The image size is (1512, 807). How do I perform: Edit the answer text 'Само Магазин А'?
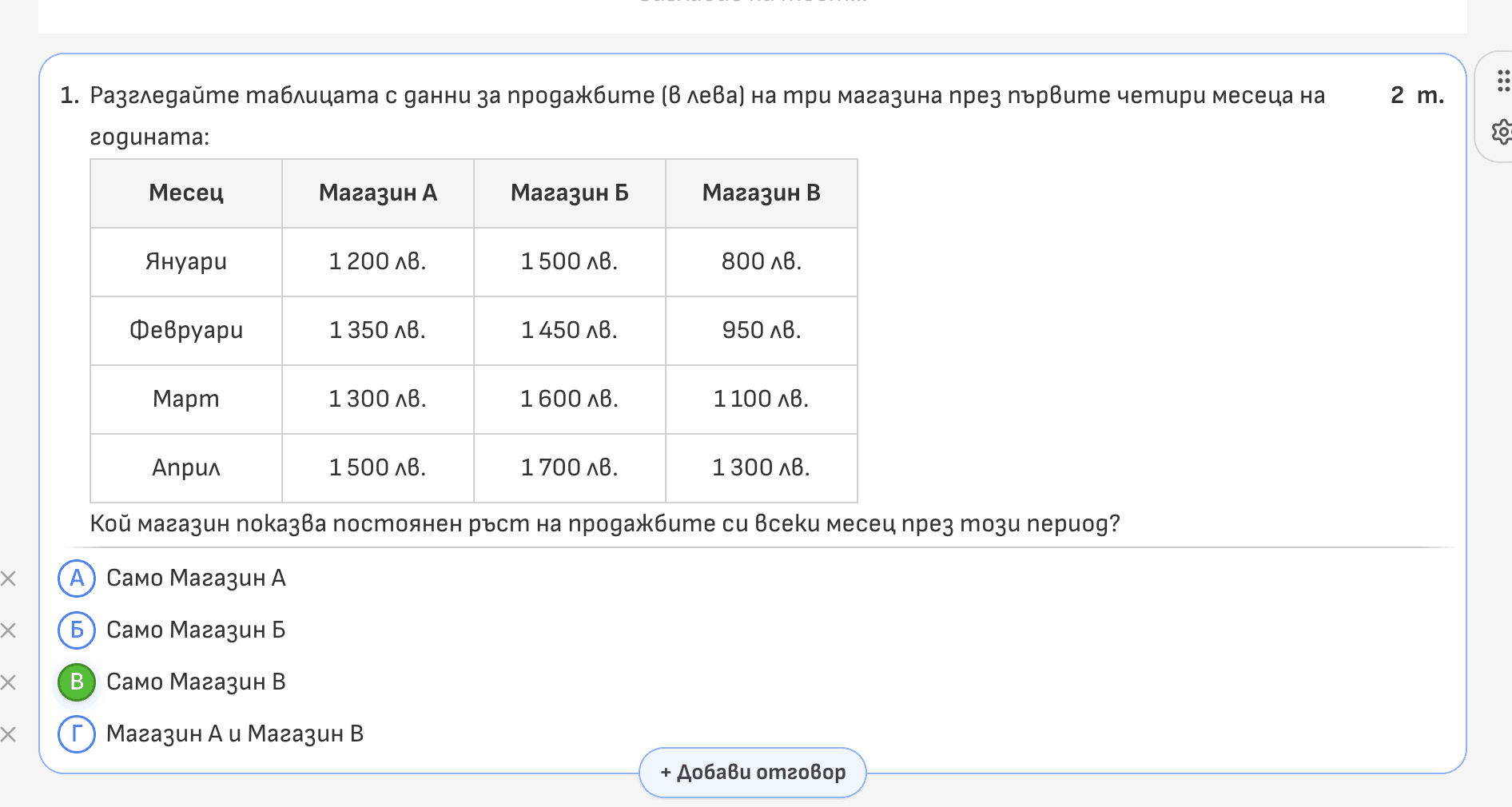pyautogui.click(x=196, y=578)
